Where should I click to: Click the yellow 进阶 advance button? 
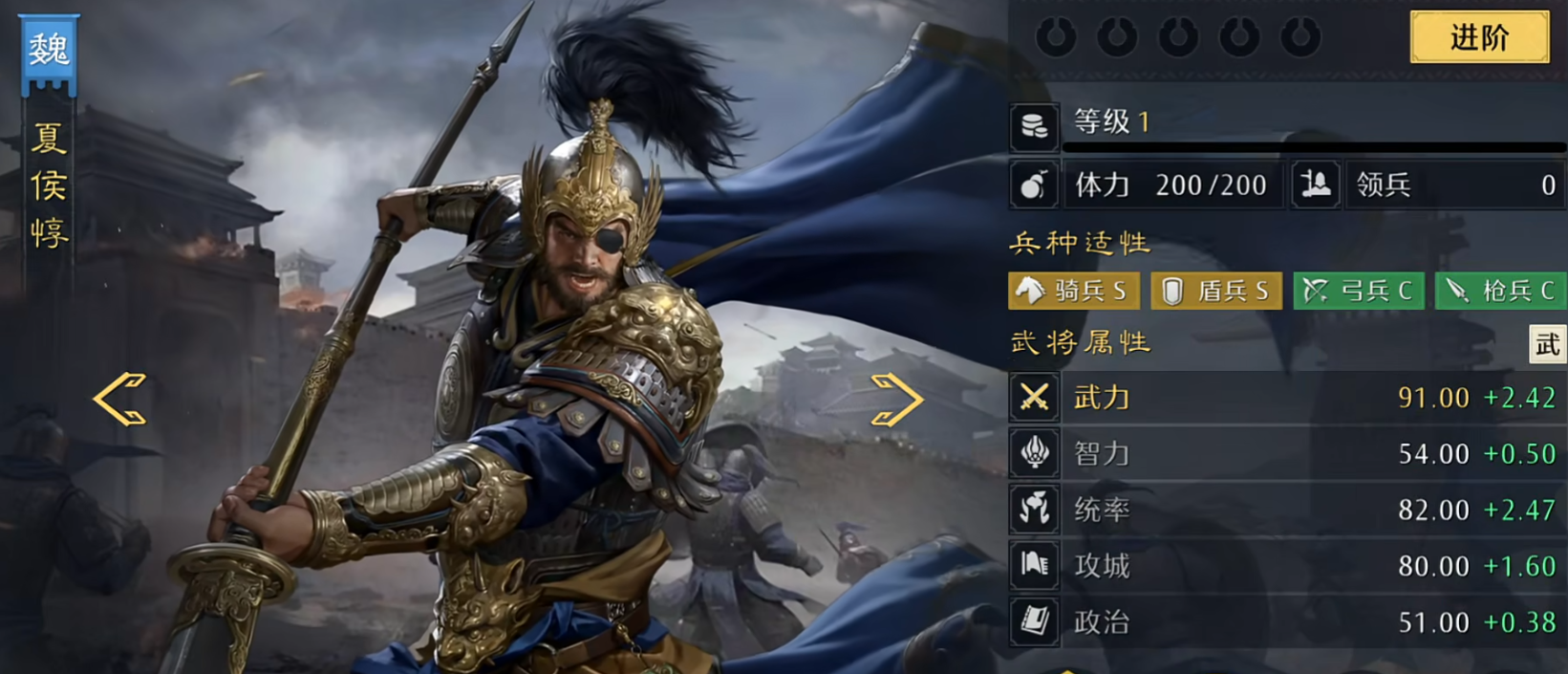coord(1479,37)
